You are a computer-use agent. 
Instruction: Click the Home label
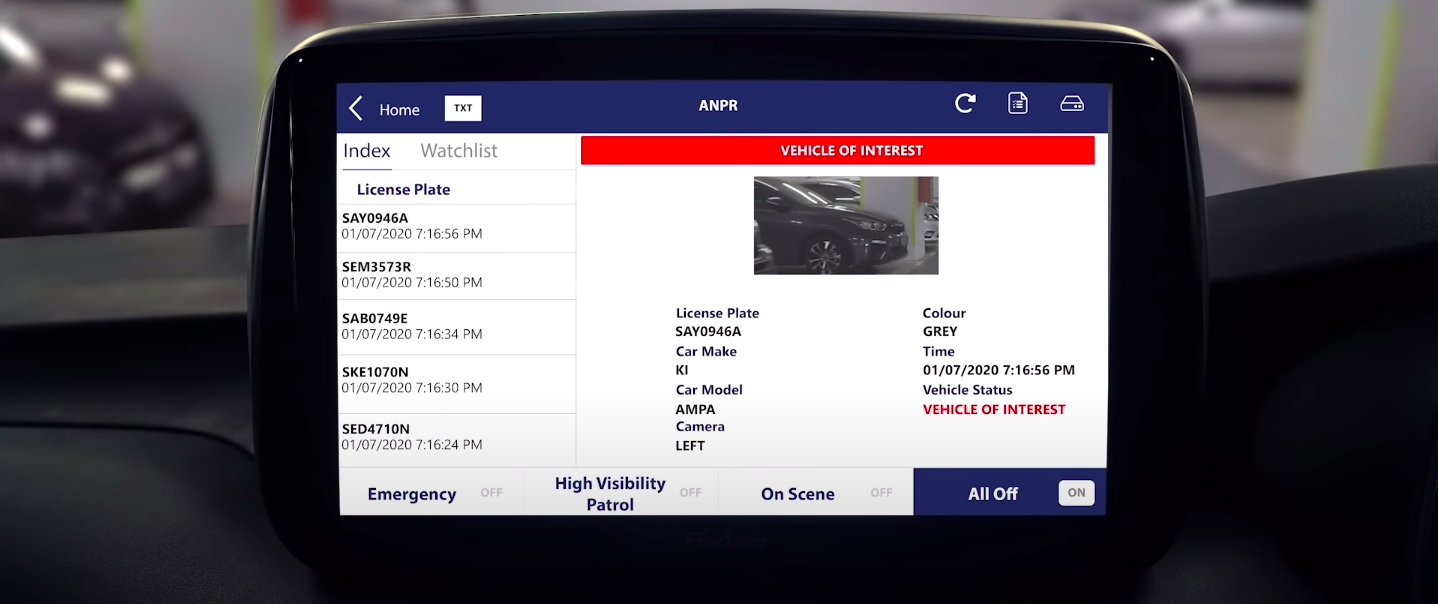tap(399, 110)
